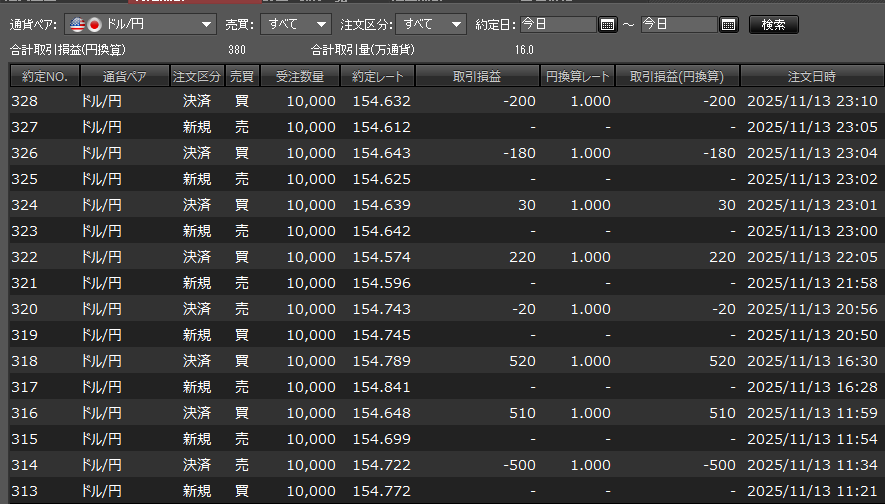Screen dimensions: 885x504
Task: Sort by 取引損益(円換算) column header
Action: [677, 76]
